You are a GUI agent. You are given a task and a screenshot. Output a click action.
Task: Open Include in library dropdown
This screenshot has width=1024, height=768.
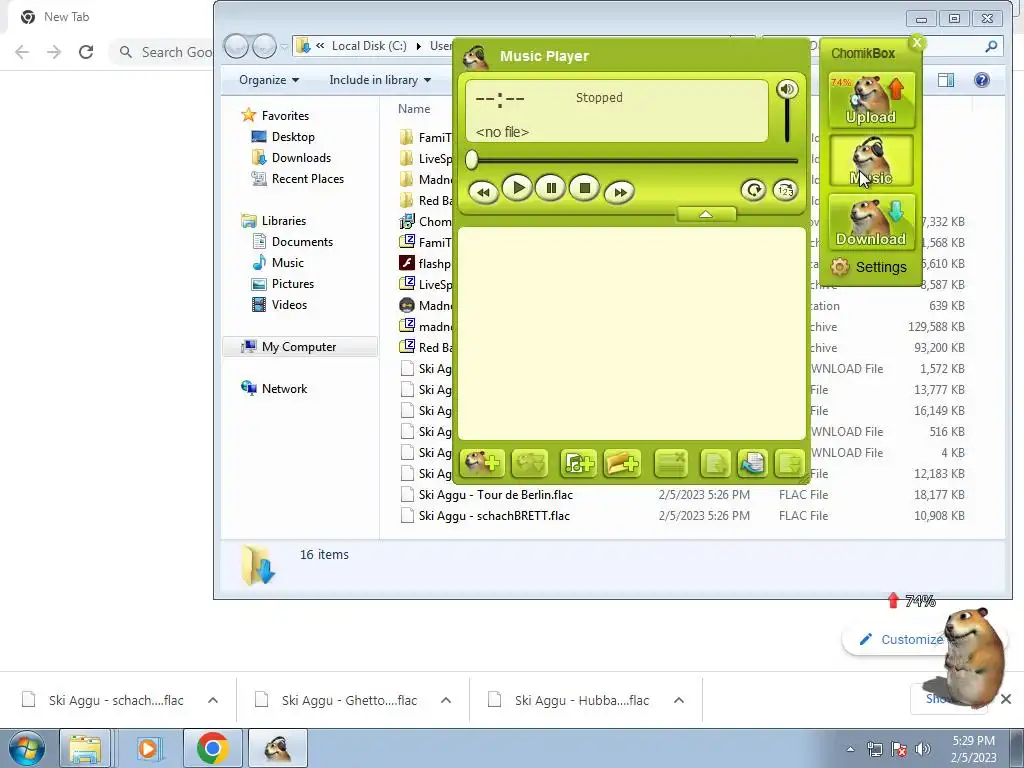click(x=380, y=80)
